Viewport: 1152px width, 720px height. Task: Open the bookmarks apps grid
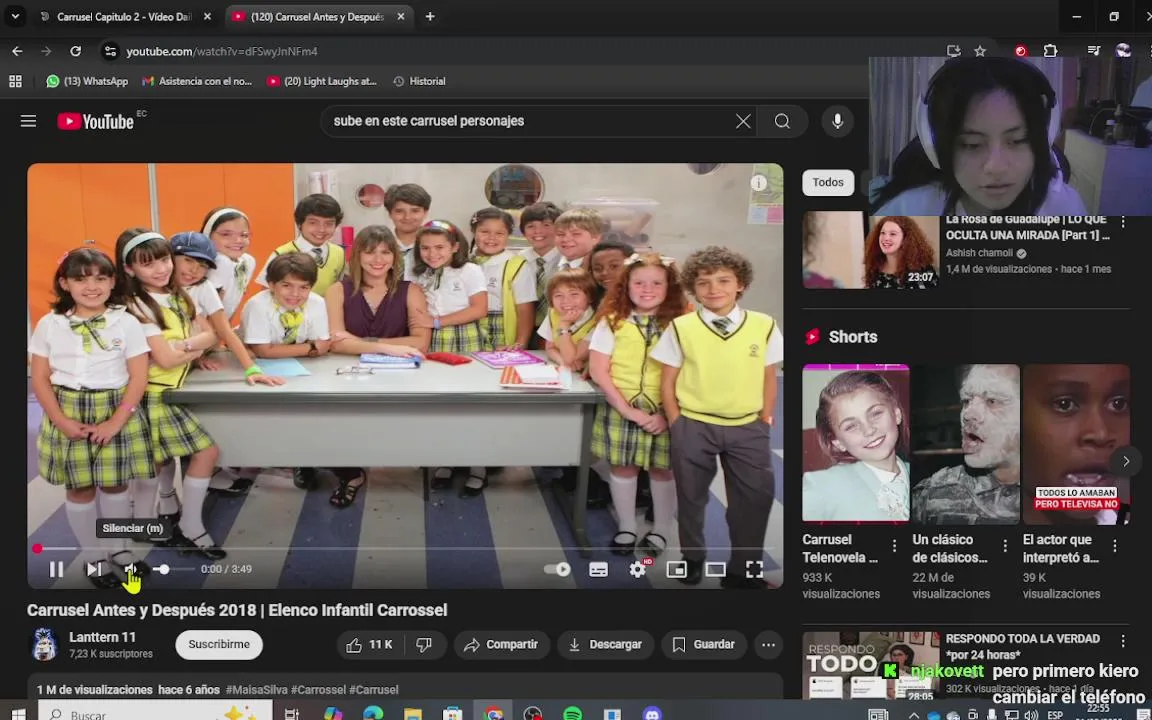15,82
